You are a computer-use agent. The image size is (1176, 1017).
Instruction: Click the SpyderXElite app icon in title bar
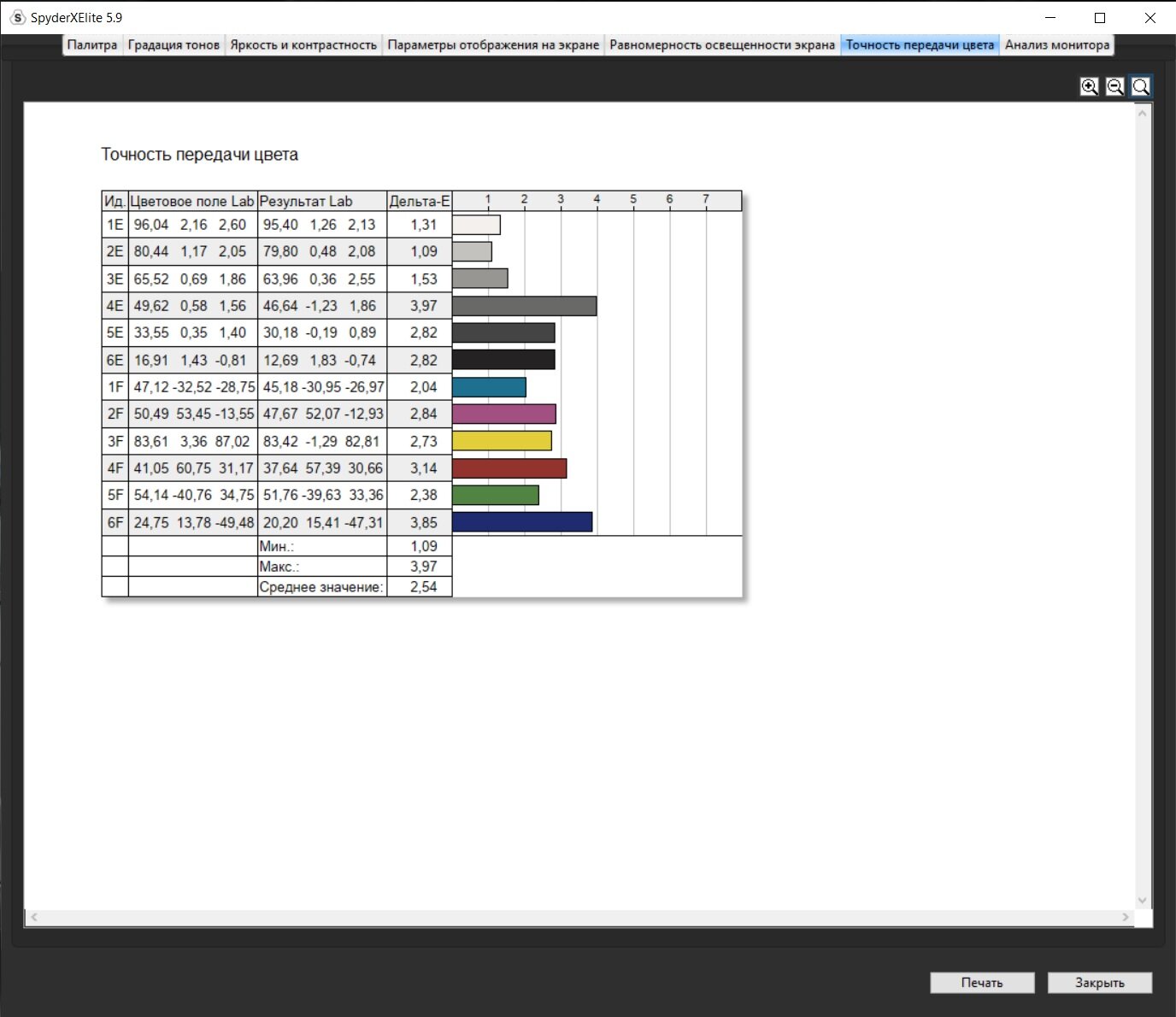tap(17, 17)
